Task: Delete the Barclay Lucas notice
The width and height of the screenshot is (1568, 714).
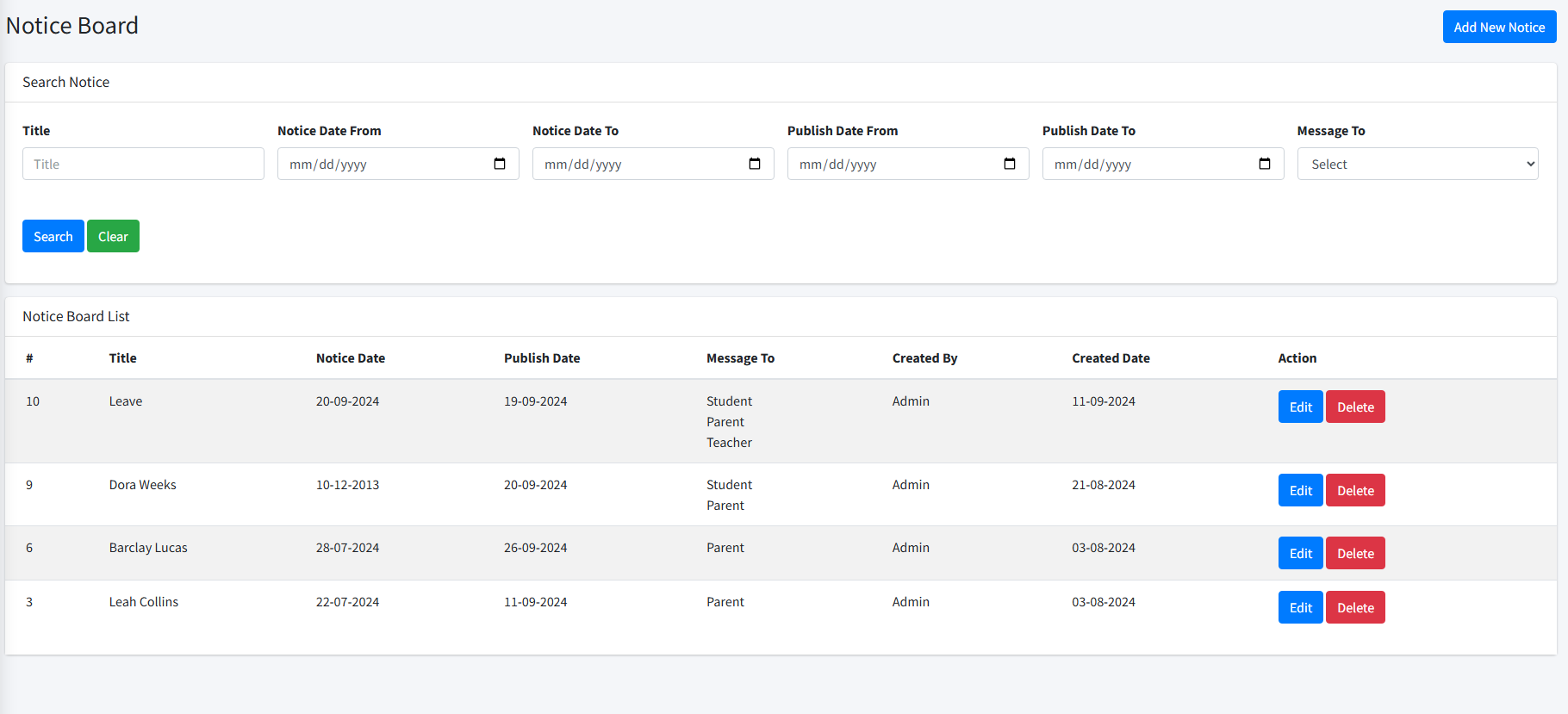Action: click(x=1355, y=554)
